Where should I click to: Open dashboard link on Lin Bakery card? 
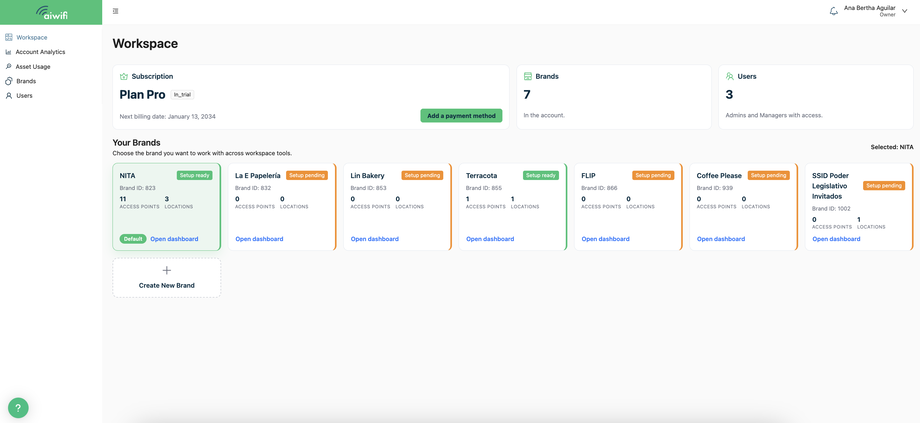(x=374, y=239)
